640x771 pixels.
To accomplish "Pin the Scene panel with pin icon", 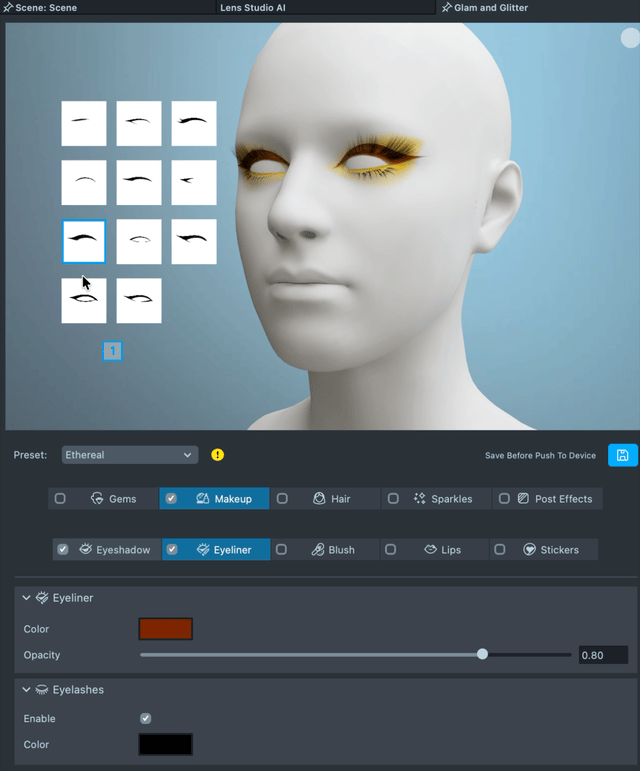I will click(x=8, y=8).
